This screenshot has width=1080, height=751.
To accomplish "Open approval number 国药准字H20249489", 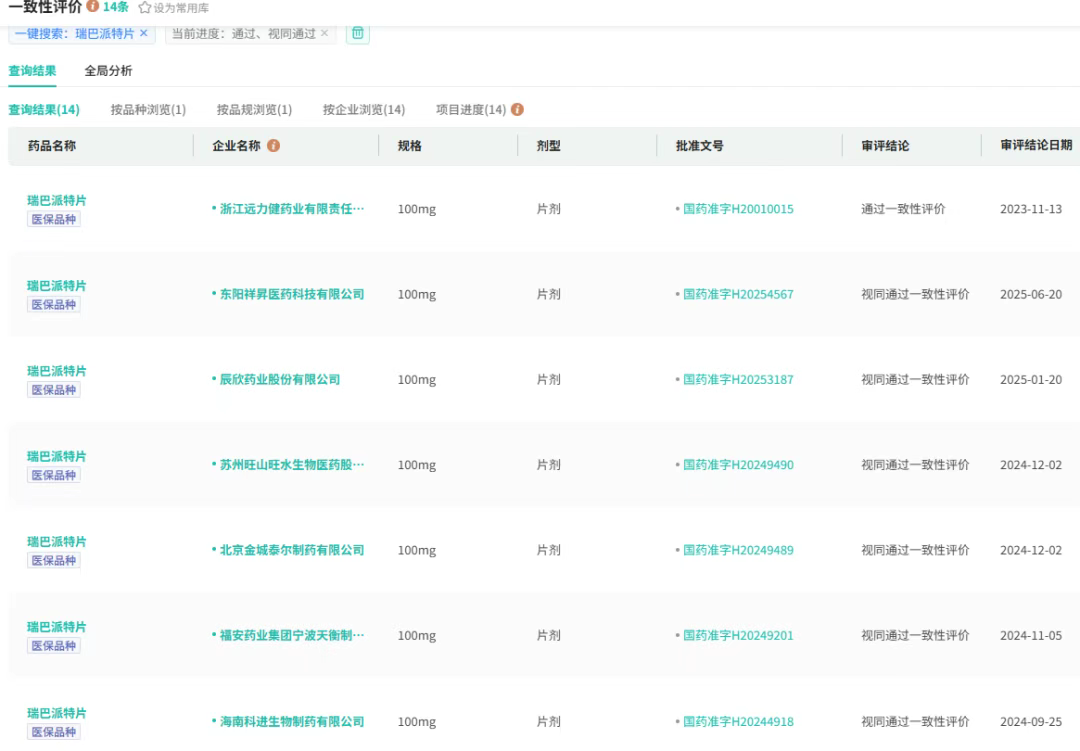I will point(738,551).
